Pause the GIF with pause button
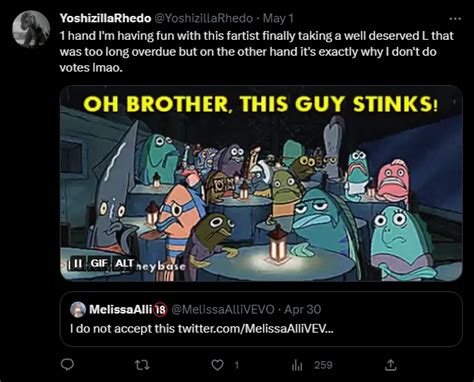Viewport: 474px width, 382px height. (78, 263)
